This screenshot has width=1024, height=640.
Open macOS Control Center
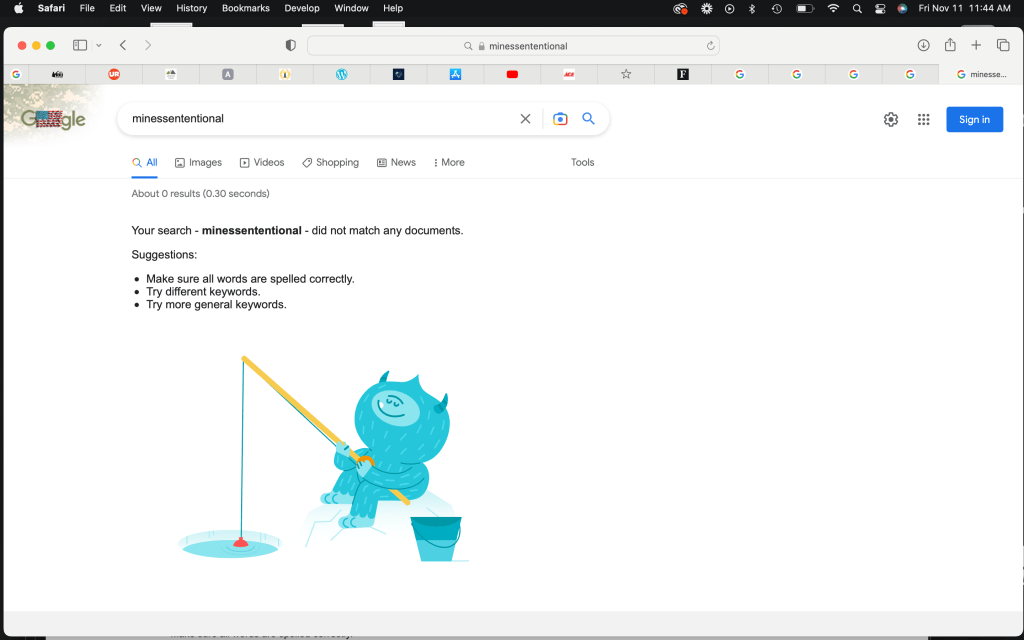(x=880, y=8)
